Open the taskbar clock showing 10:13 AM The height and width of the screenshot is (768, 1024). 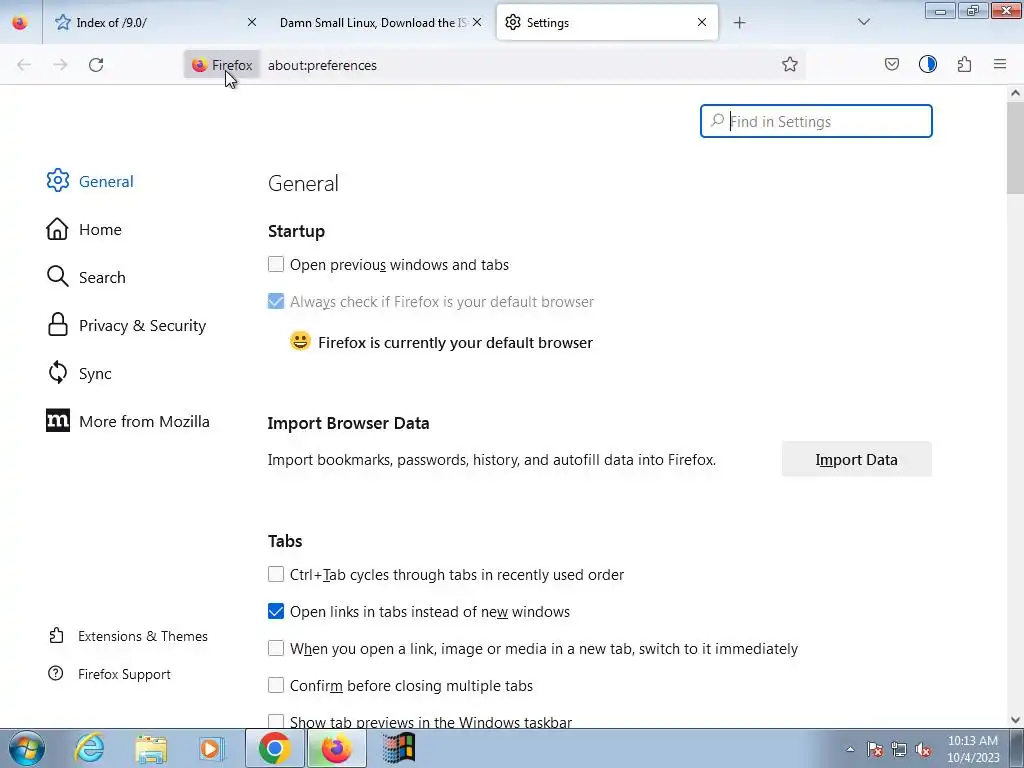[x=973, y=749]
